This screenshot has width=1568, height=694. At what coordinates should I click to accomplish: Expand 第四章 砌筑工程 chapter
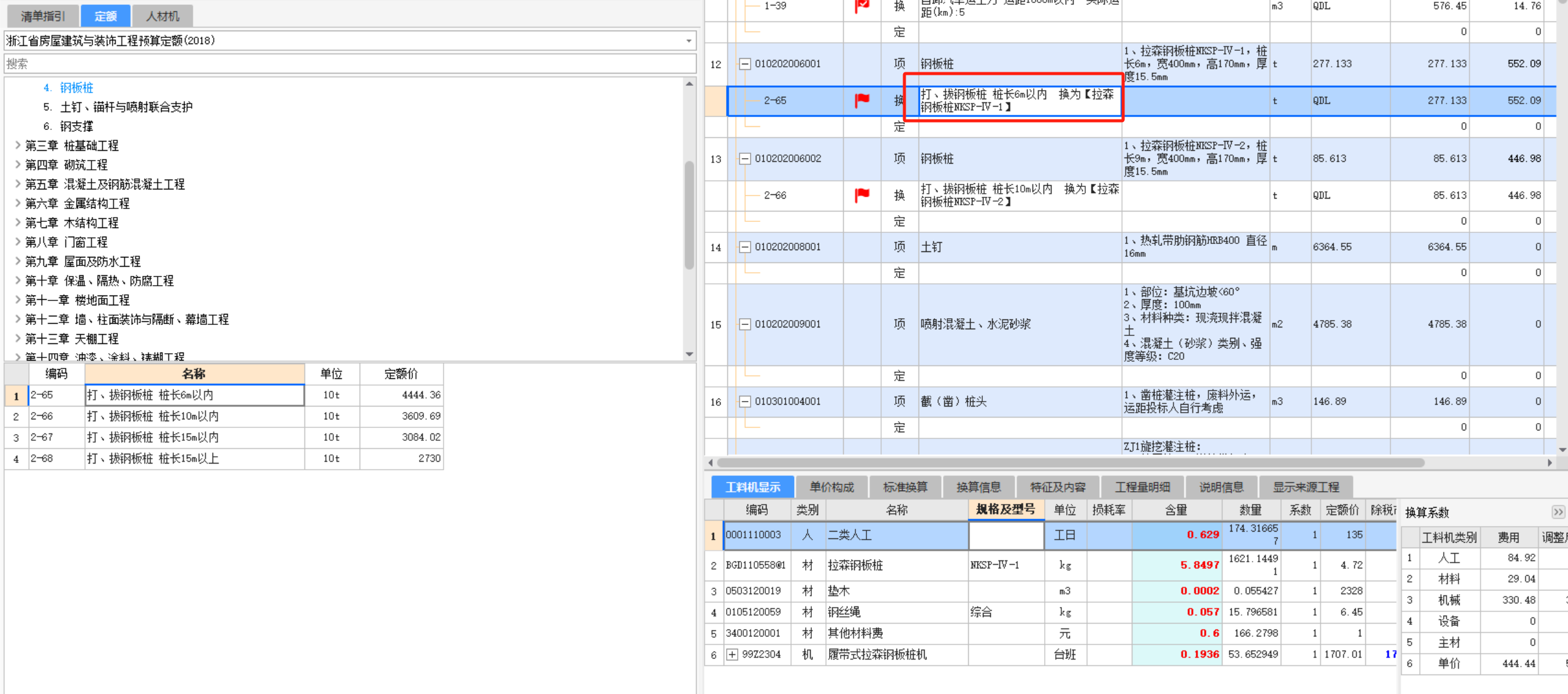[18, 165]
